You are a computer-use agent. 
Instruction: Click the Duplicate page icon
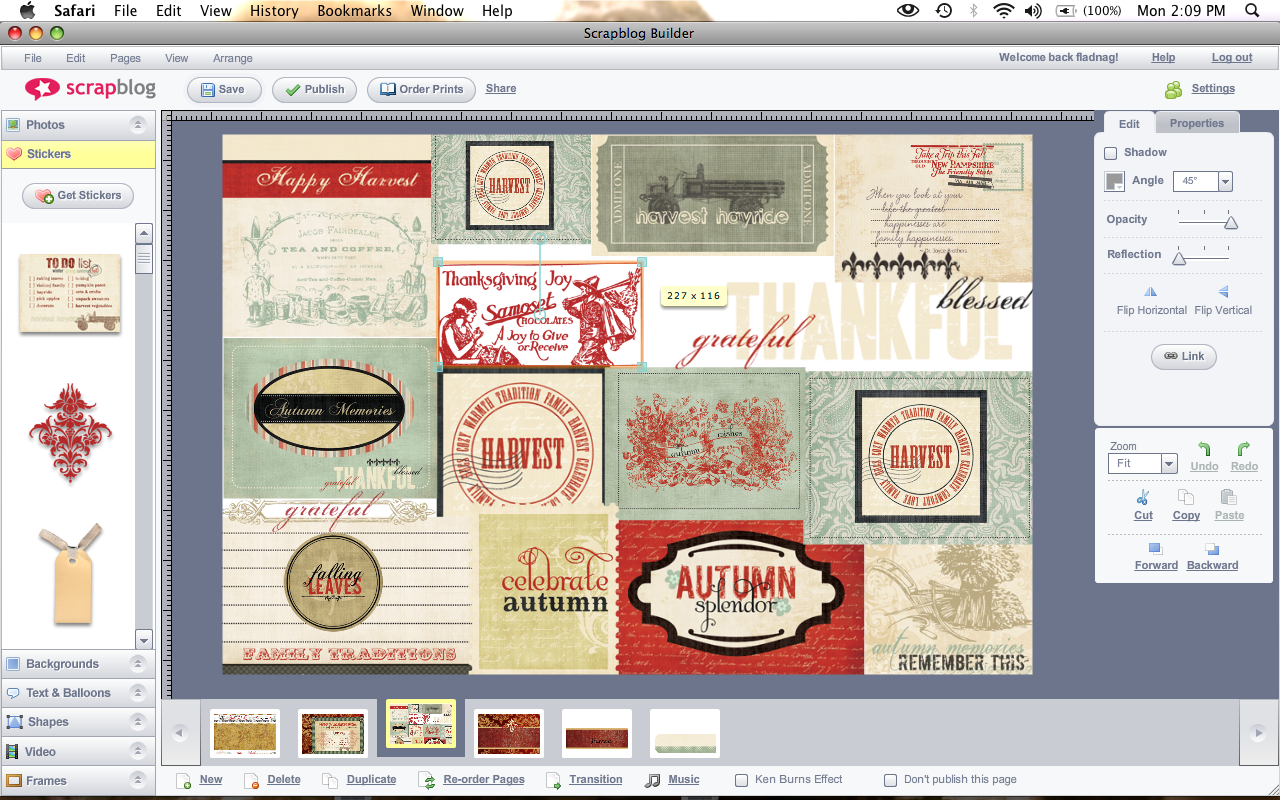point(330,780)
